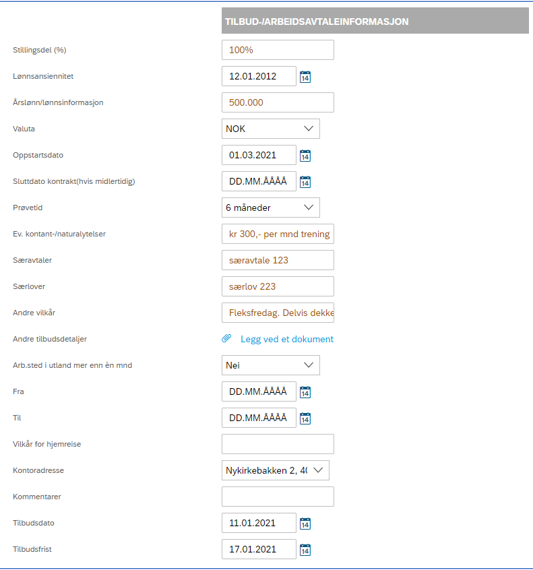Click the Stillingsdel 100% field
This screenshot has height=570, width=533.
coord(278,50)
